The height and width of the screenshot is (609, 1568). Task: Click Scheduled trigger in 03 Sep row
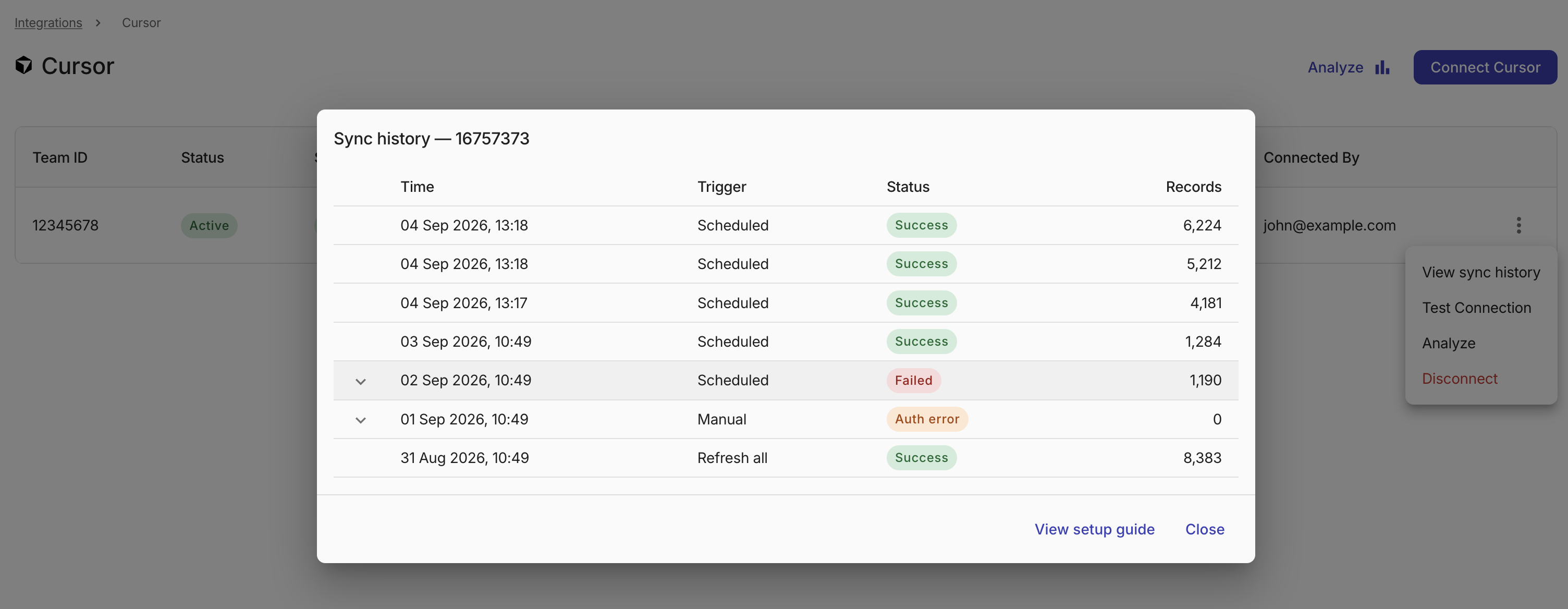[732, 341]
